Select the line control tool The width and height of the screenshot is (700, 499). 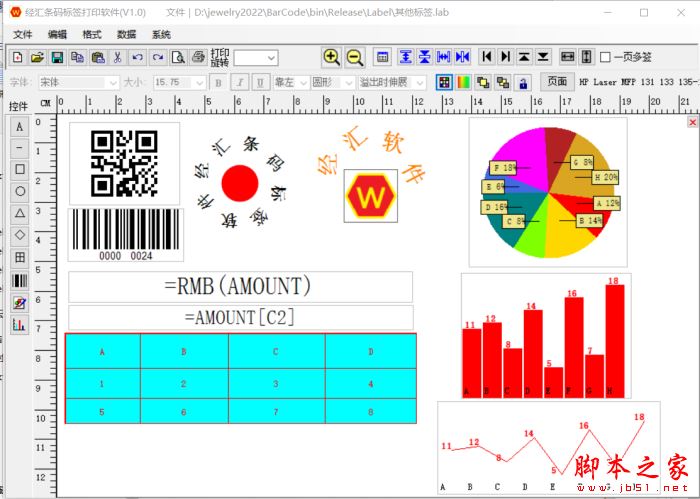[x=20, y=148]
